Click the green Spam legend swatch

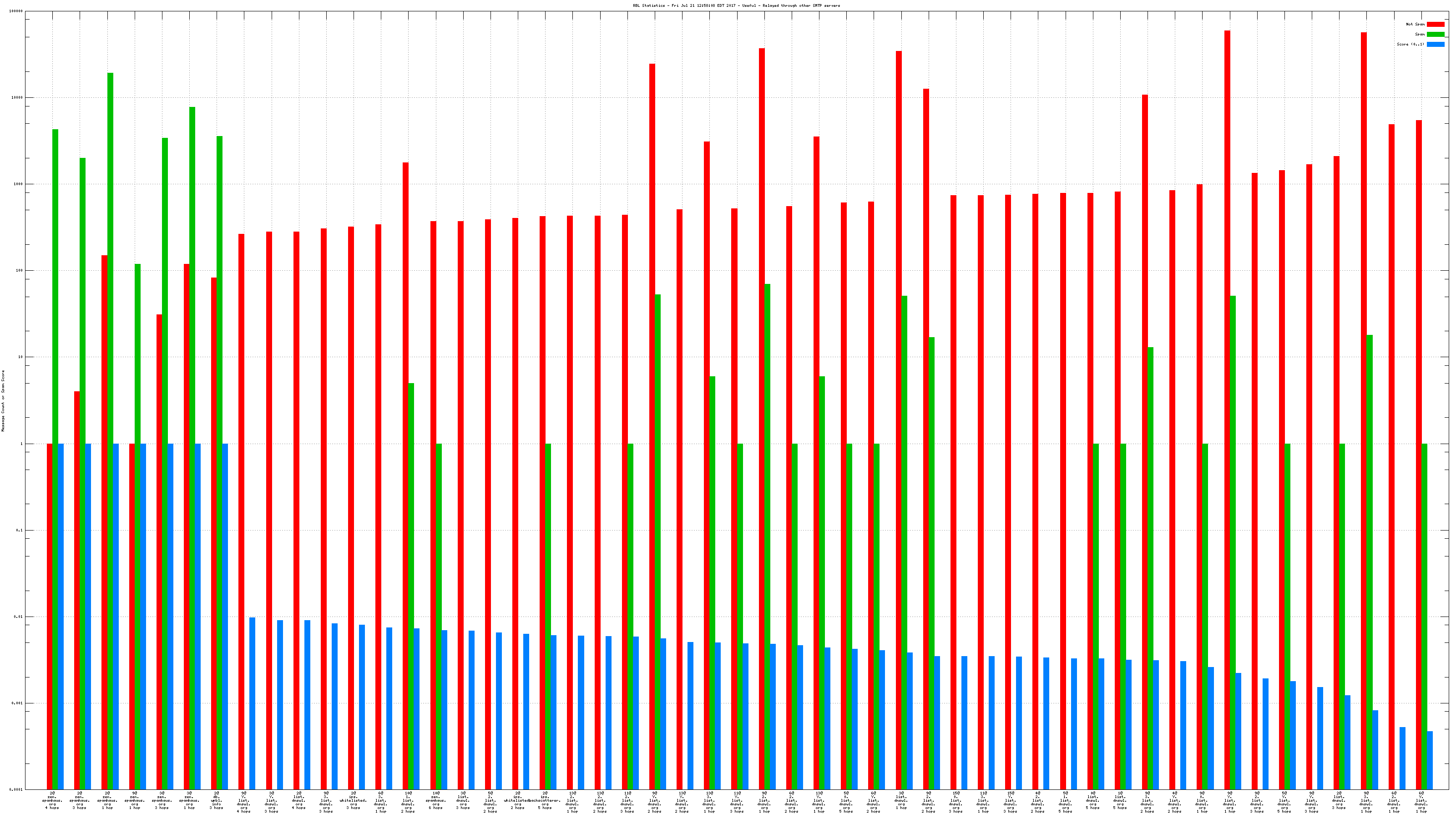point(1435,35)
